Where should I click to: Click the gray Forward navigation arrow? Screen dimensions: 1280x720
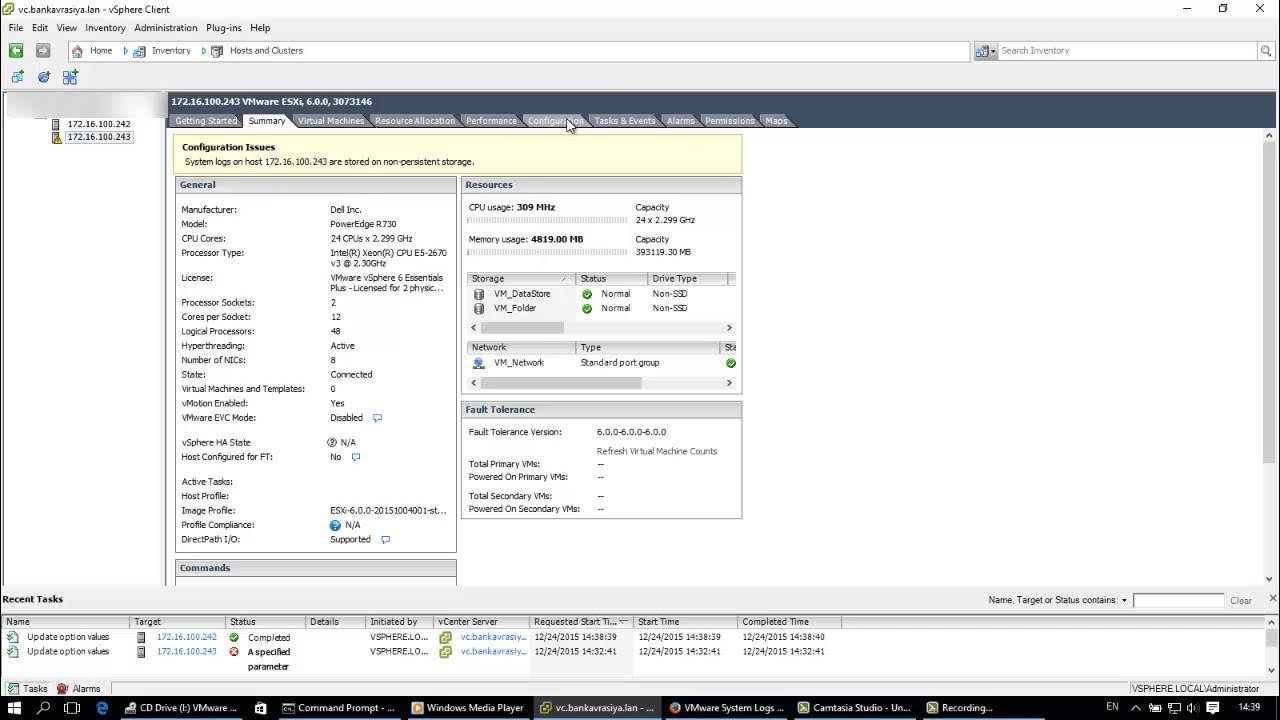point(43,50)
